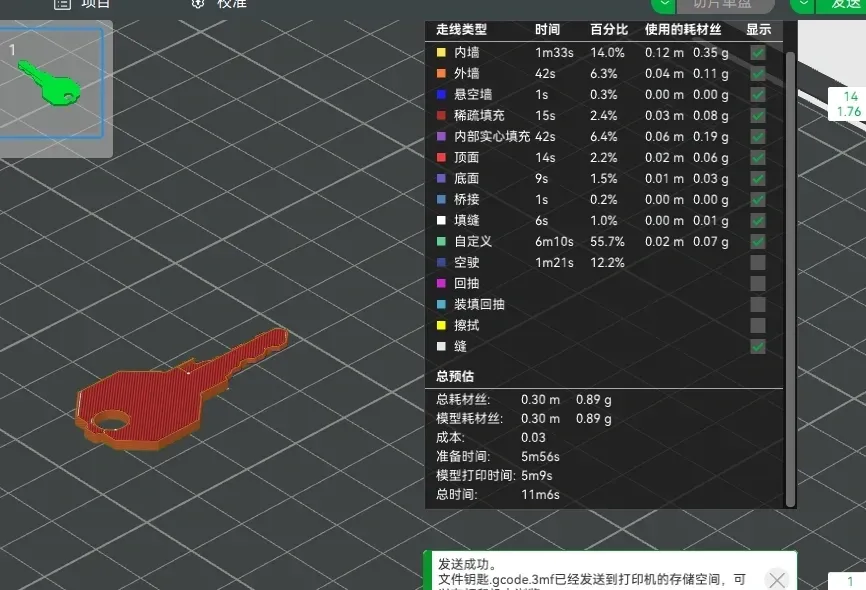
Task: Click the 6m10s time value
Action: point(554,241)
